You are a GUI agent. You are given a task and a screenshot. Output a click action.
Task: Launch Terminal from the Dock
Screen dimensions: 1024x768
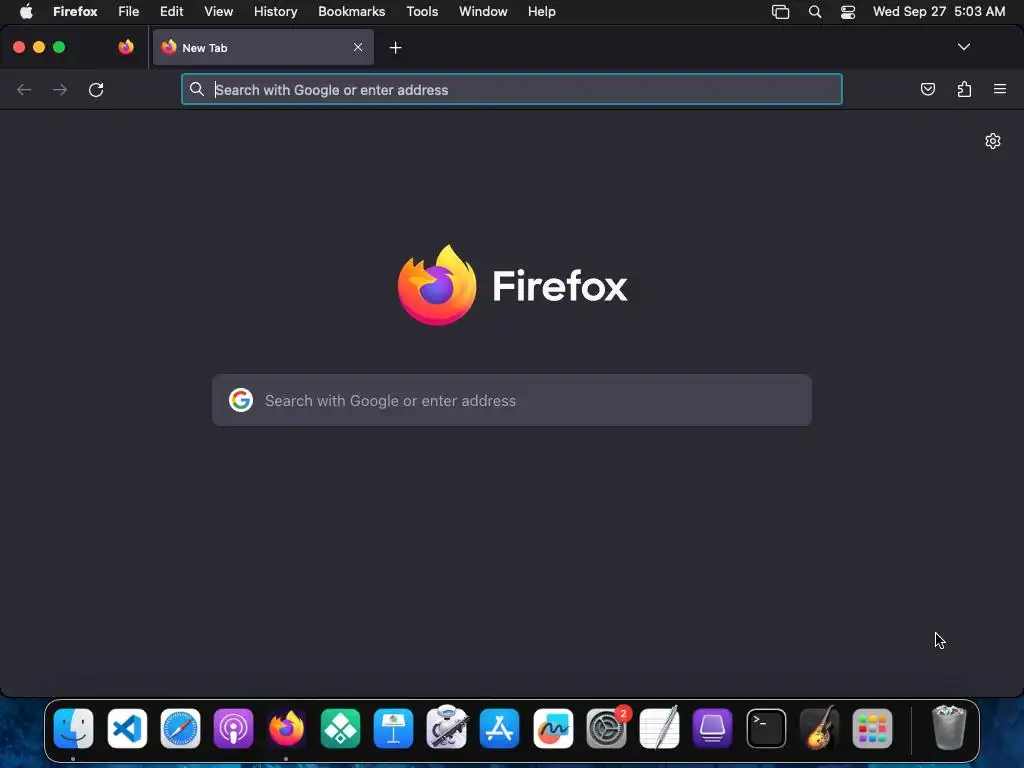tap(766, 728)
